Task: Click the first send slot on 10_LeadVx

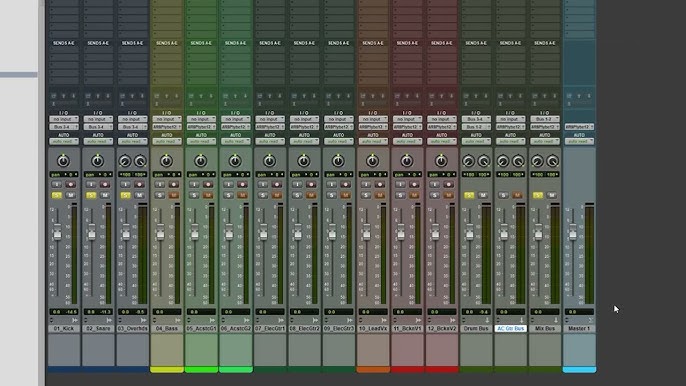Action: pos(373,50)
